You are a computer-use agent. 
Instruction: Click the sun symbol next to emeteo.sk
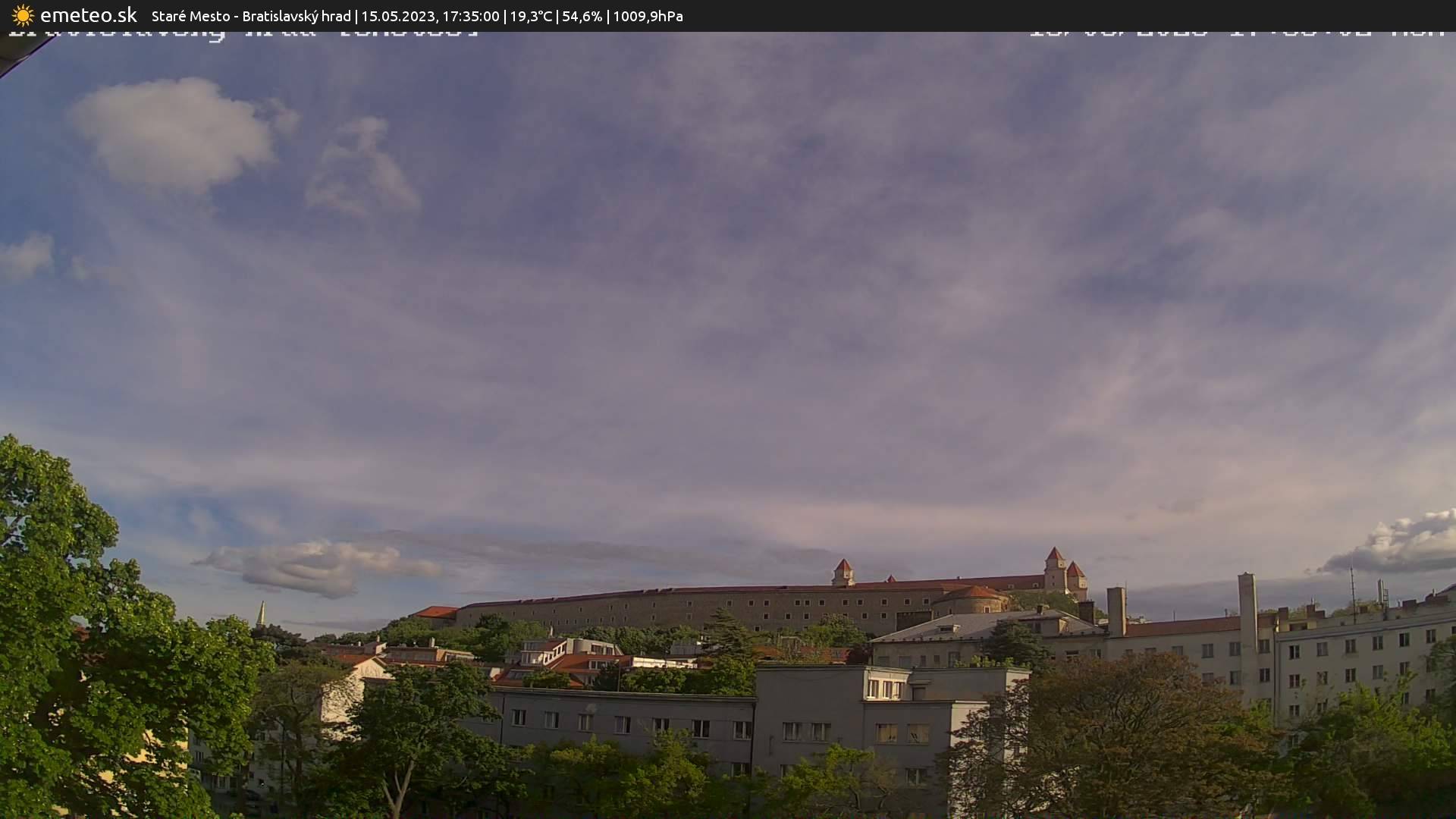click(x=20, y=14)
